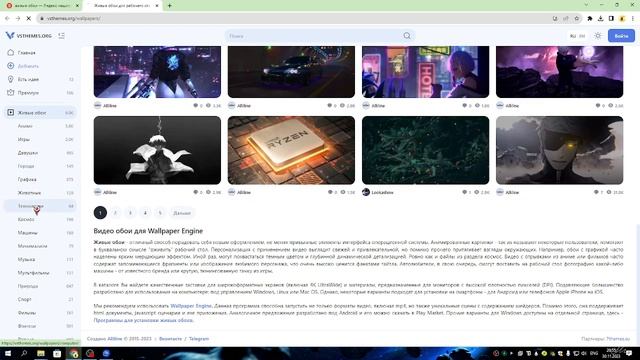The width and height of the screenshot is (640, 360).
Task: Open the white-haired anime figure wallpaper thumbnail
Action: (x=157, y=150)
